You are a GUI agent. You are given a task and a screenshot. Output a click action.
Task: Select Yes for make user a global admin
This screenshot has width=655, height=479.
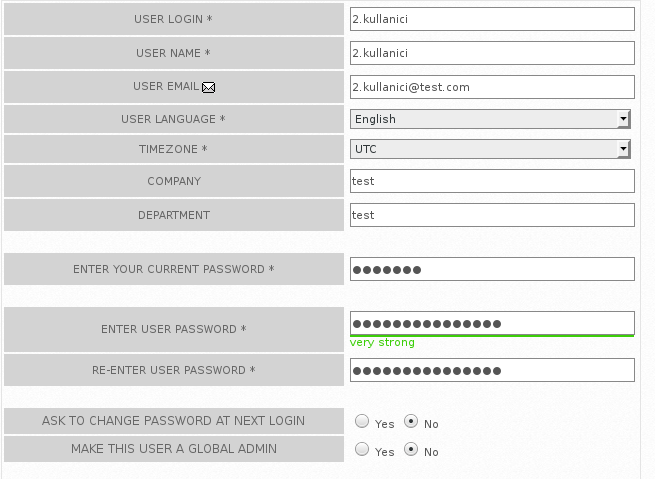coord(362,449)
